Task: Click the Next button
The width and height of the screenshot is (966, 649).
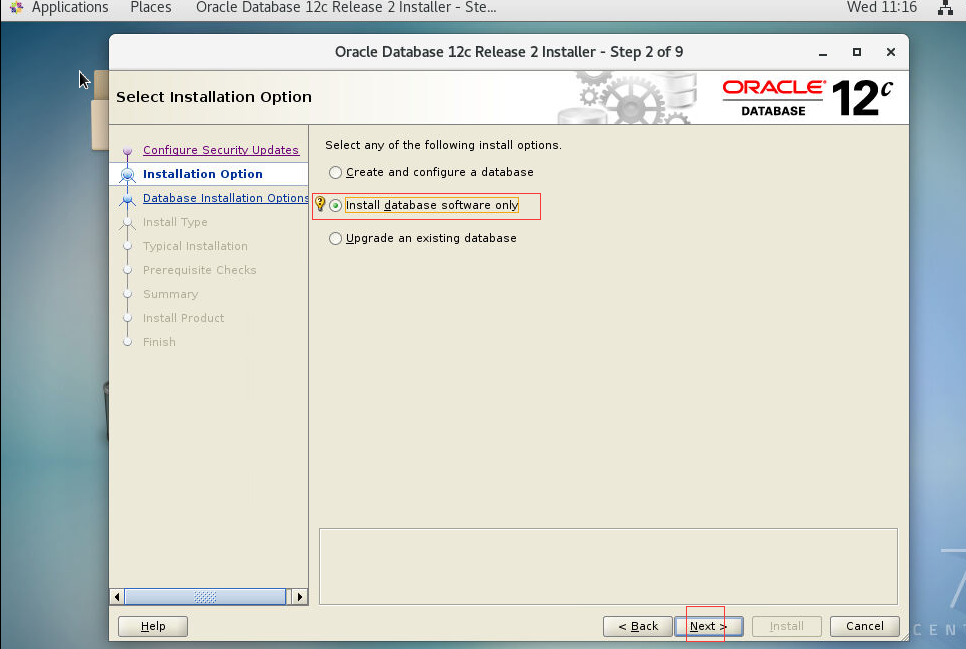Action: tap(708, 626)
